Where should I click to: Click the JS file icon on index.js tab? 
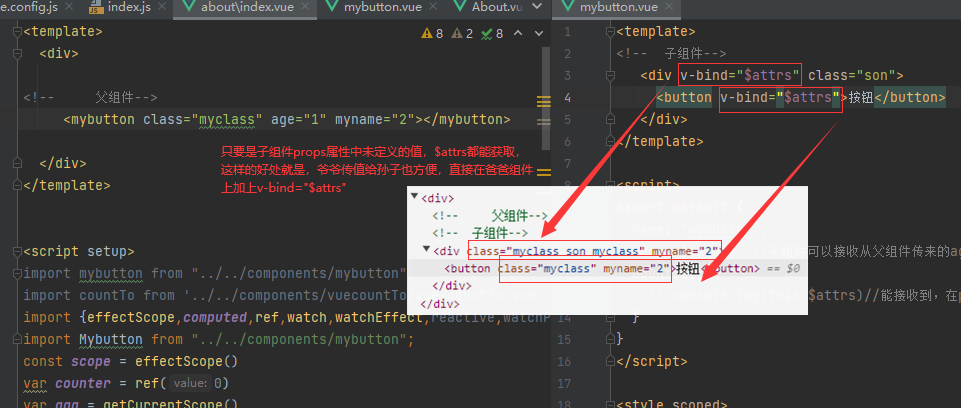coord(96,8)
